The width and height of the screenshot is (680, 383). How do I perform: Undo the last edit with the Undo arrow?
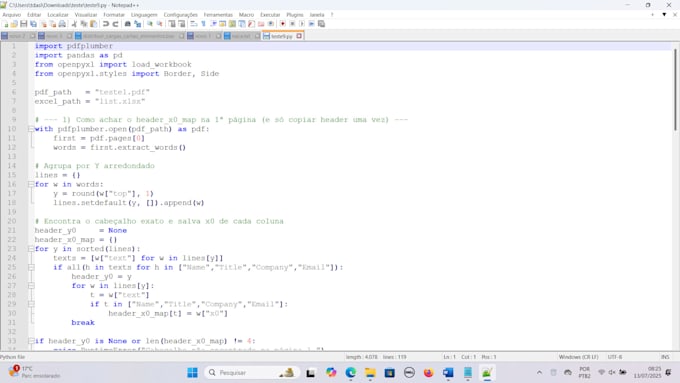[105, 24]
